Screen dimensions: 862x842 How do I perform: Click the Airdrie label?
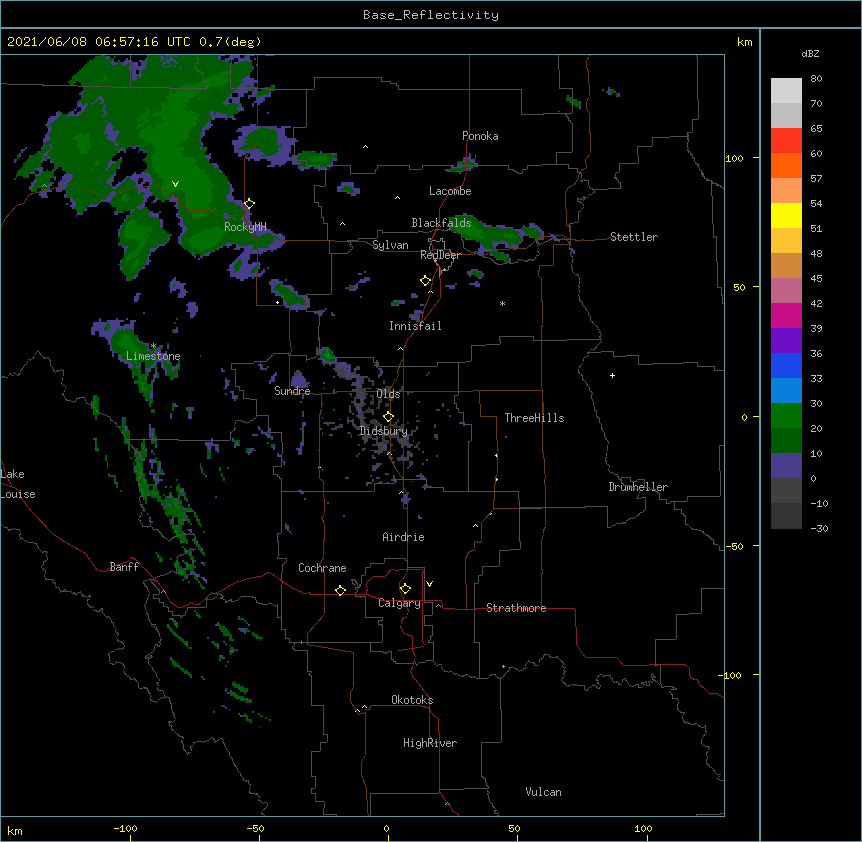403,537
